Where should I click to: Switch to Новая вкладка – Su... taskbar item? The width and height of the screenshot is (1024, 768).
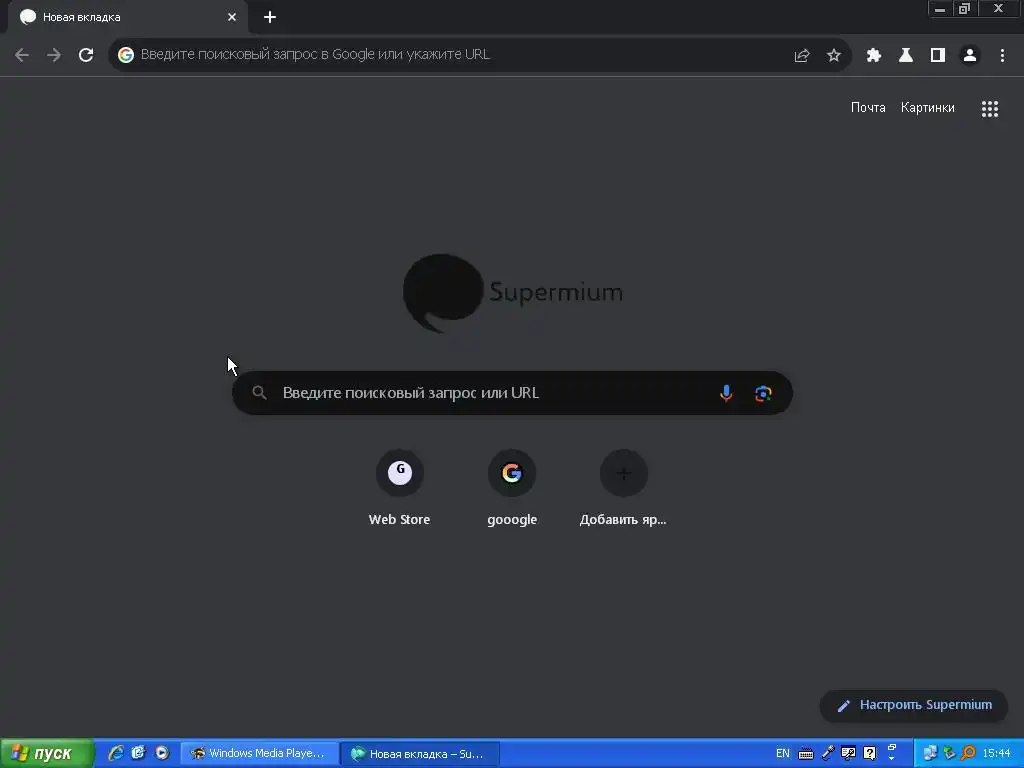point(420,754)
